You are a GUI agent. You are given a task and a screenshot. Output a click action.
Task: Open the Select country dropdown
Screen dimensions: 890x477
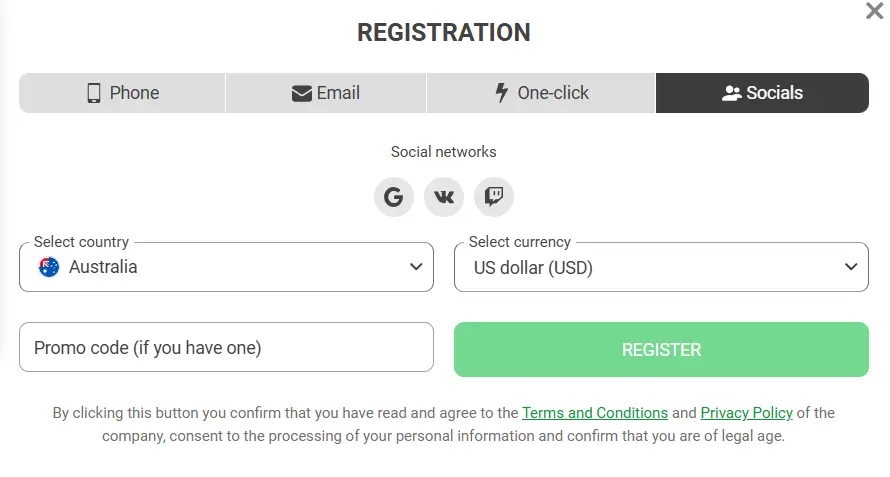click(x=226, y=267)
